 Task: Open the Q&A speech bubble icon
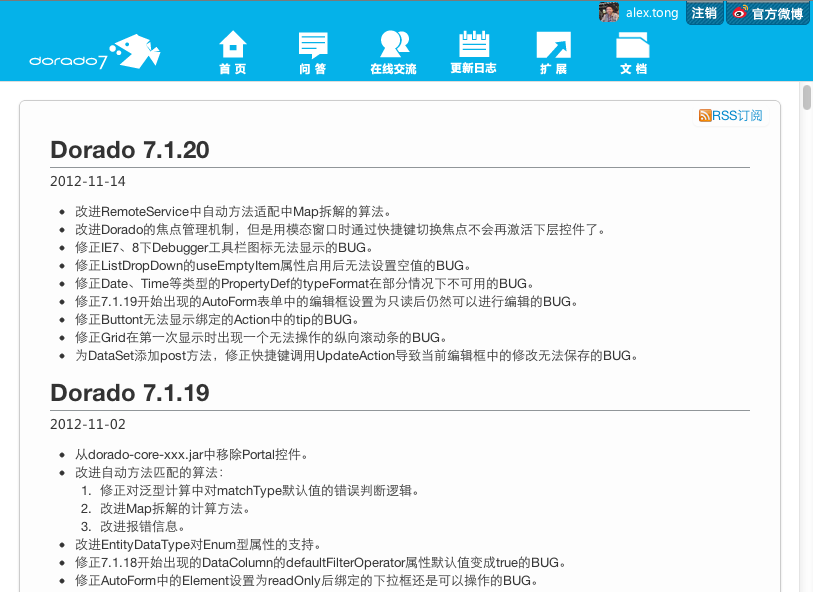coord(313,45)
